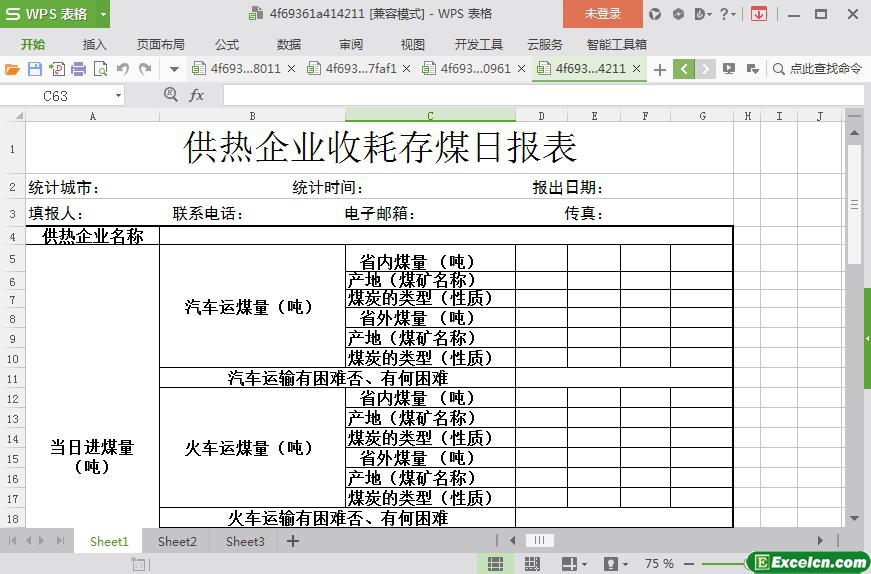The width and height of the screenshot is (871, 574).
Task: Open the 公式 ribbon tab
Action: click(227, 44)
